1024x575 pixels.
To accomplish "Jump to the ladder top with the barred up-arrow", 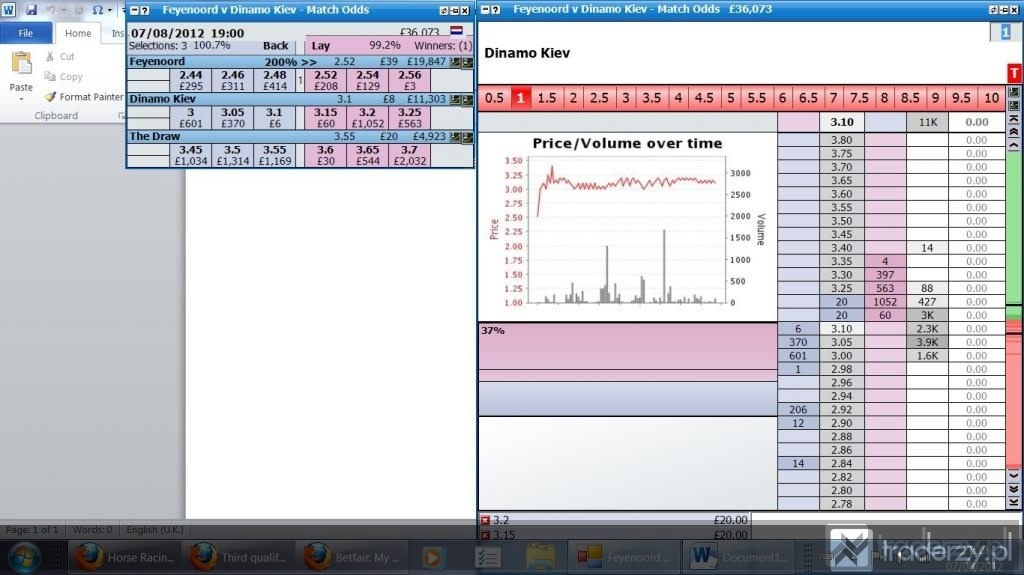I will [x=1014, y=119].
